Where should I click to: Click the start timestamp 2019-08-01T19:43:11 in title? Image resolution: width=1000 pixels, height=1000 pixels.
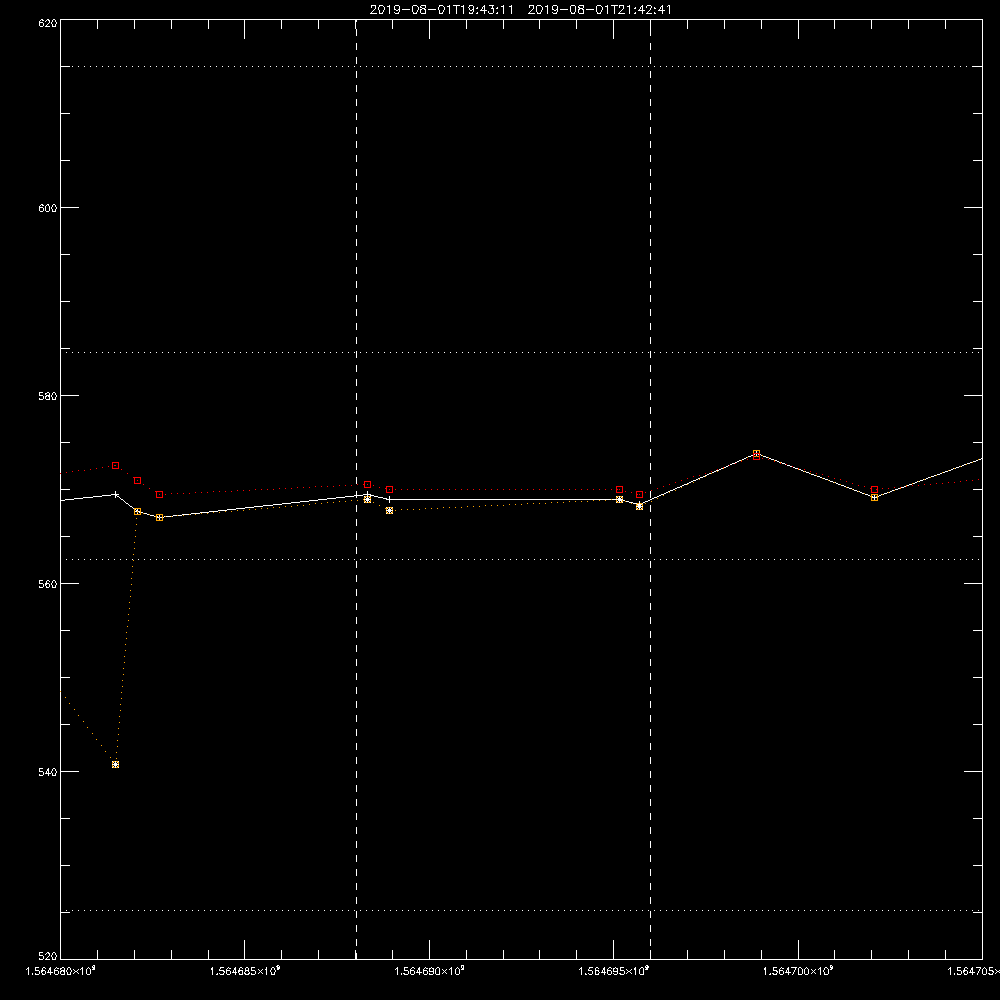tap(441, 10)
